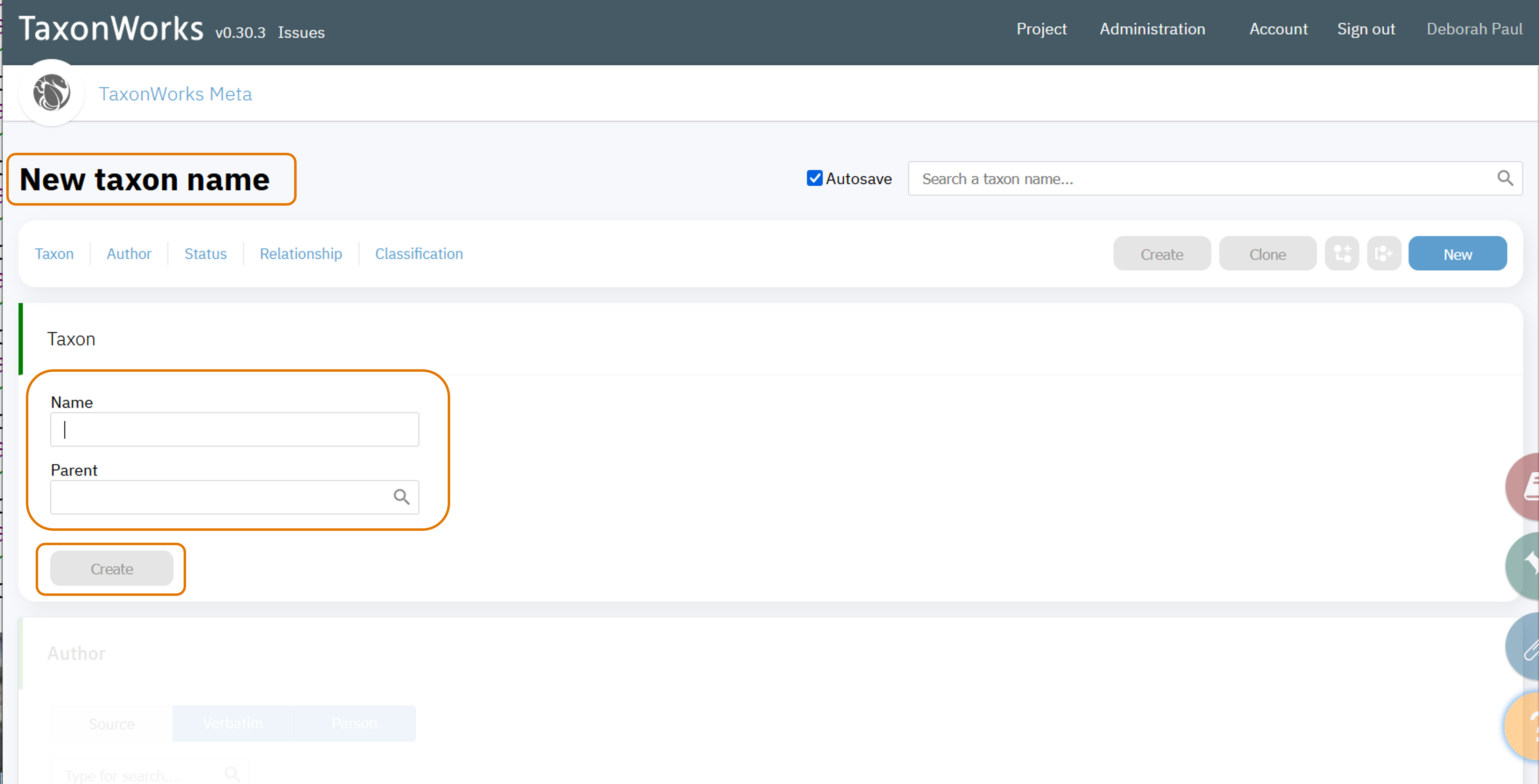Focus the Parent search input field
Screen dimensions: 1539x784
235,497
